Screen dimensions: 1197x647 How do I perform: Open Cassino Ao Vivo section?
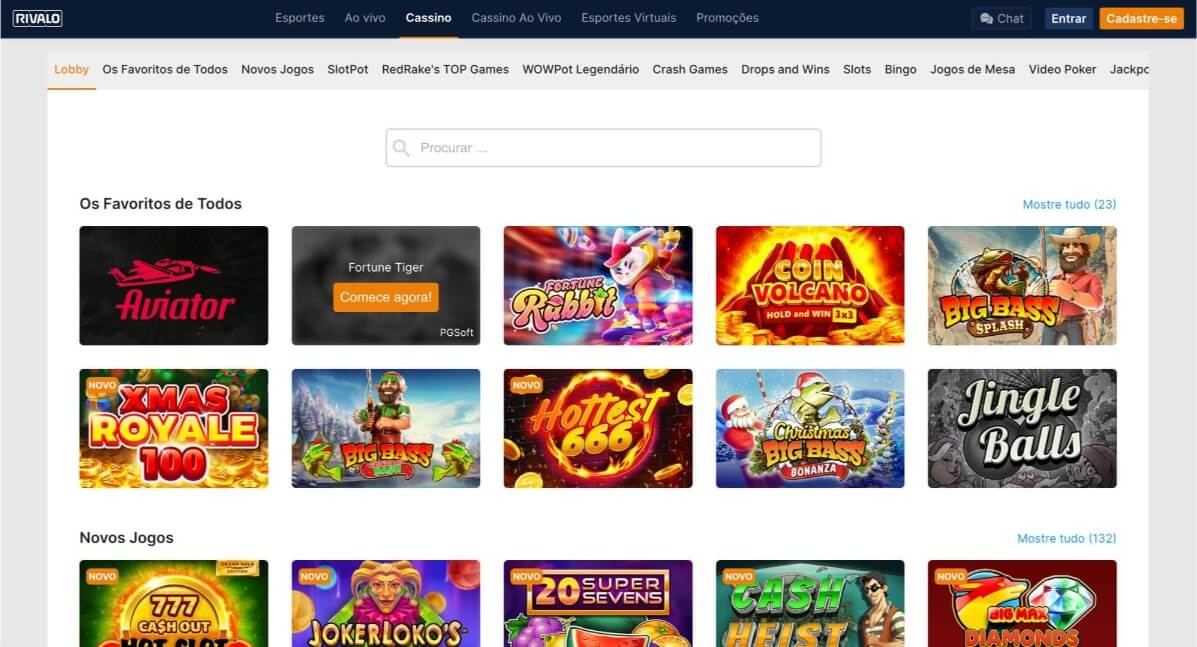pos(516,18)
